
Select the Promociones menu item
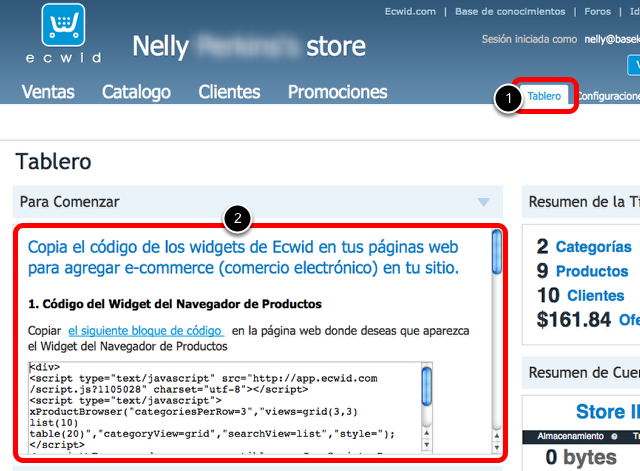pos(337,92)
